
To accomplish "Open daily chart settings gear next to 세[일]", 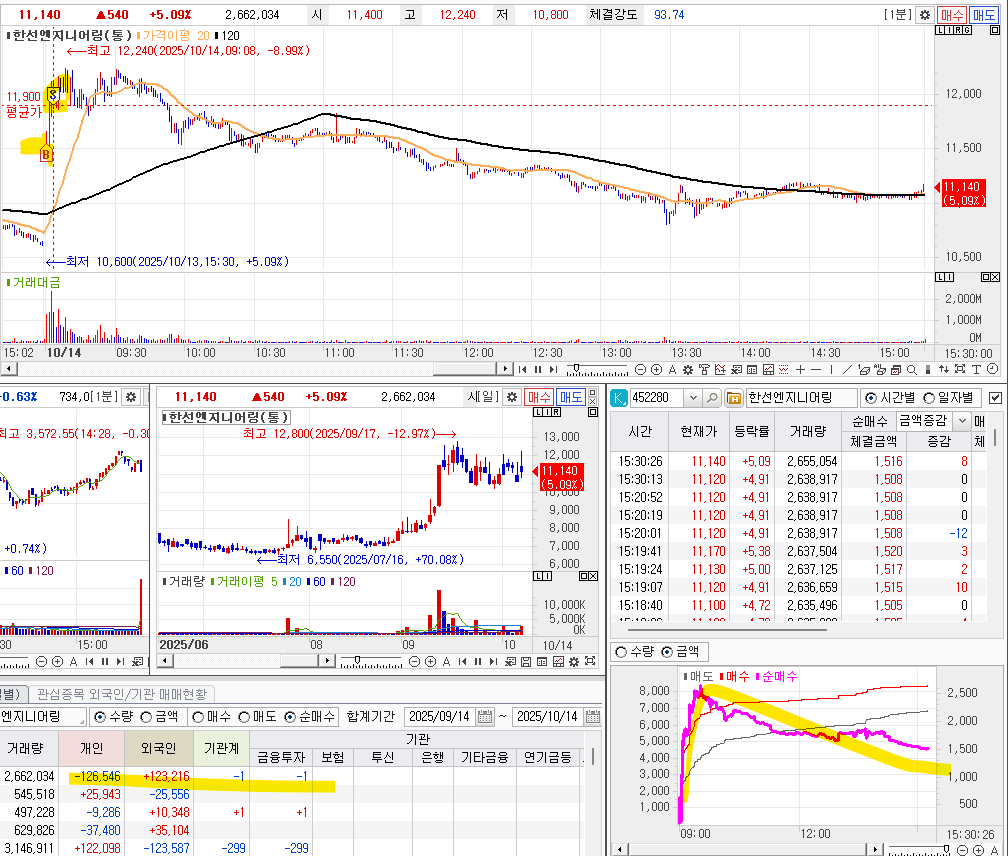I will (512, 397).
